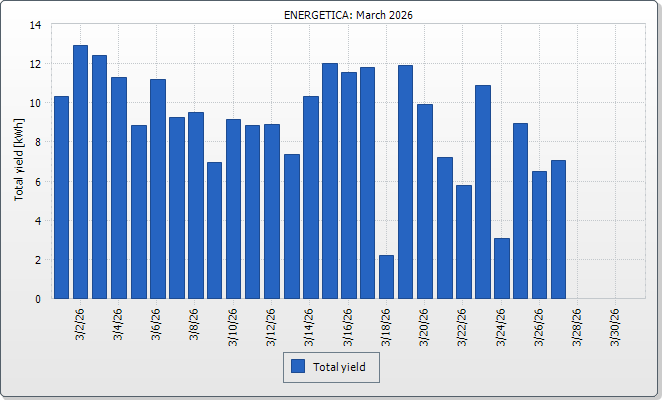662x400 pixels.
Task: Click the bar for 3/24/26
Action: [501, 268]
